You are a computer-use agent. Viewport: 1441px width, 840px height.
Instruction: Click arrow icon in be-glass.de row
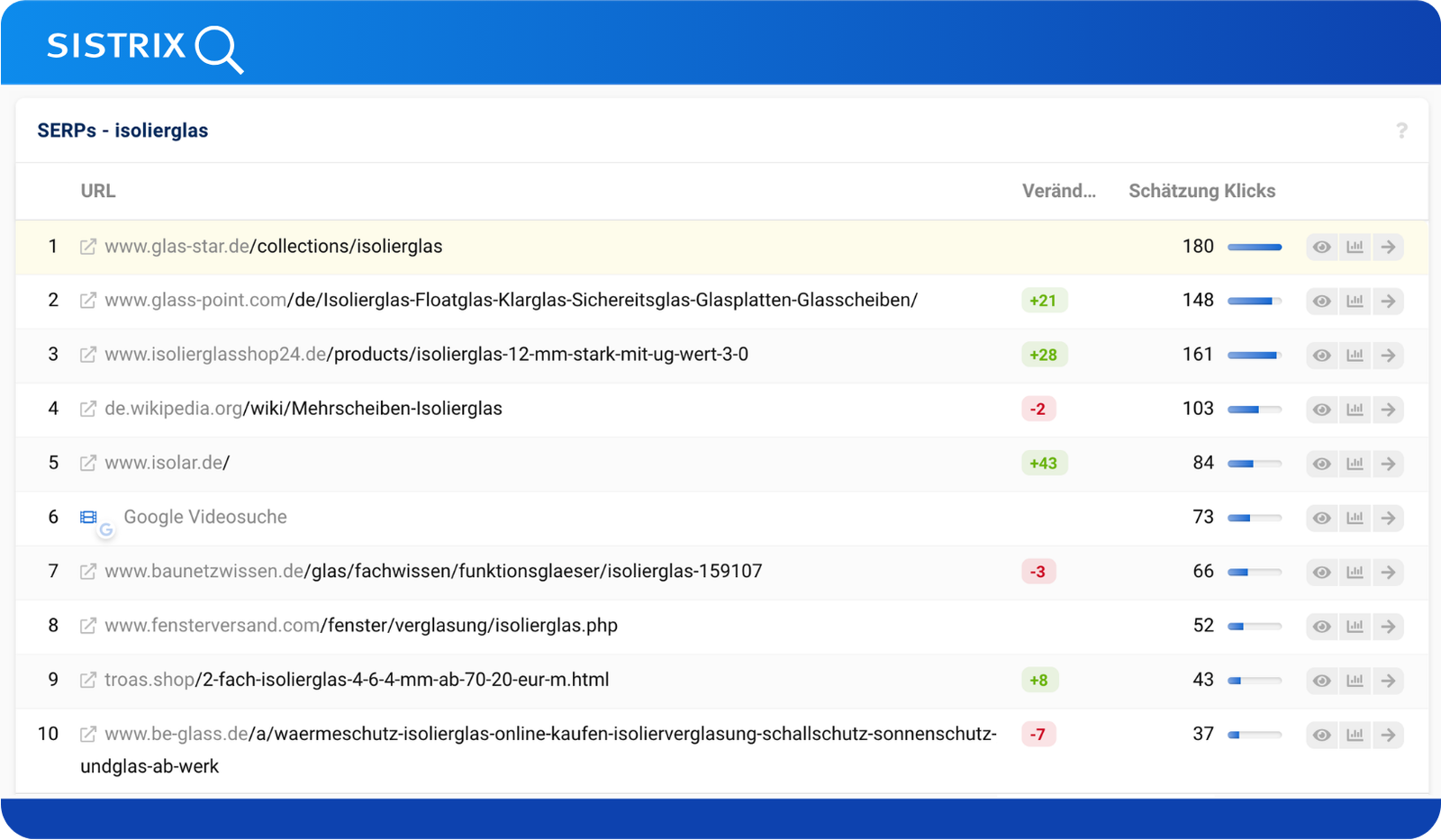coord(1389,735)
